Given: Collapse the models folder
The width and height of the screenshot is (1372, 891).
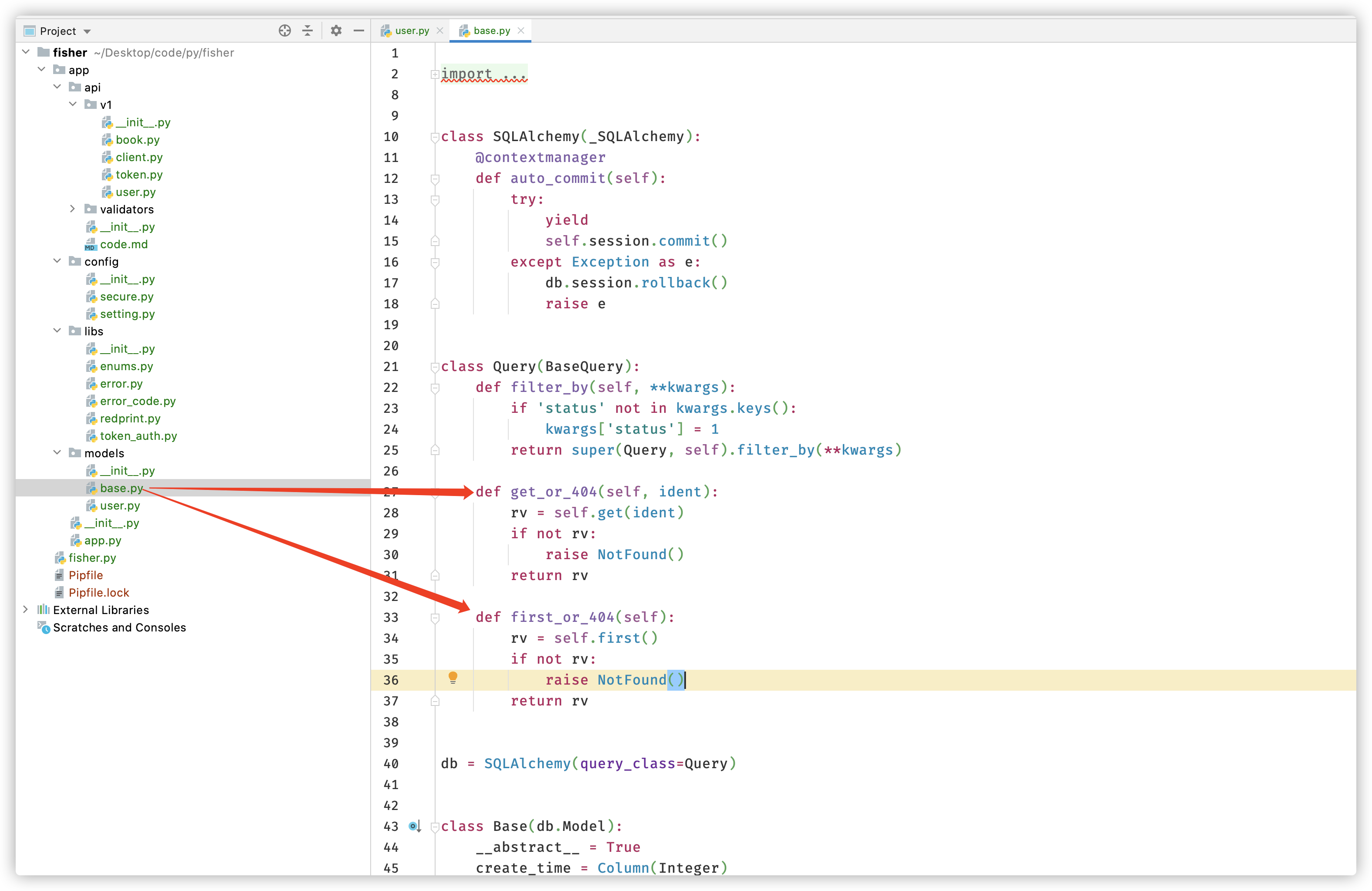Looking at the screenshot, I should coord(57,453).
